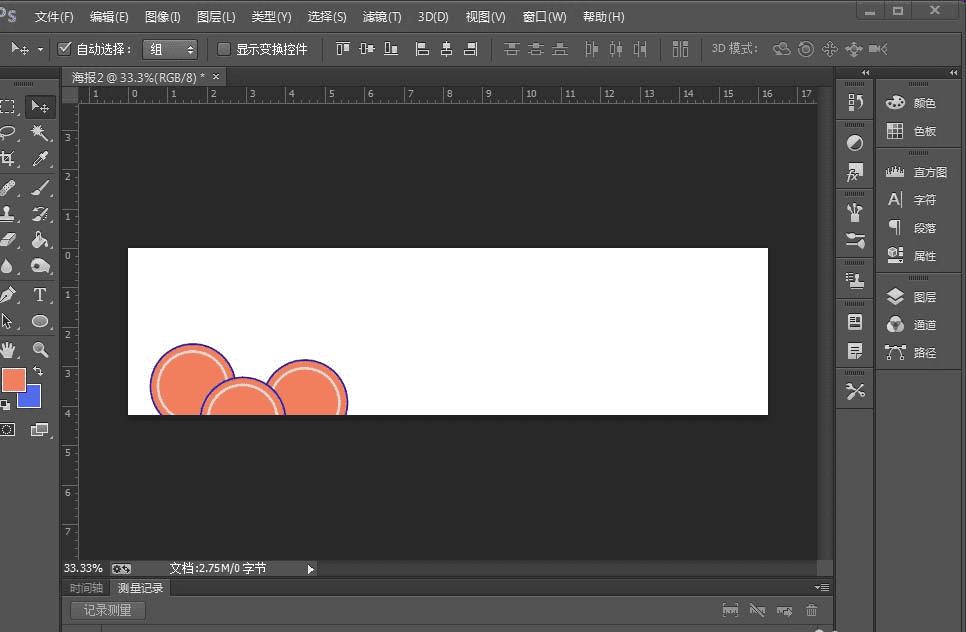The image size is (966, 632).
Task: Choose the Pen tool
Action: pos(8,295)
